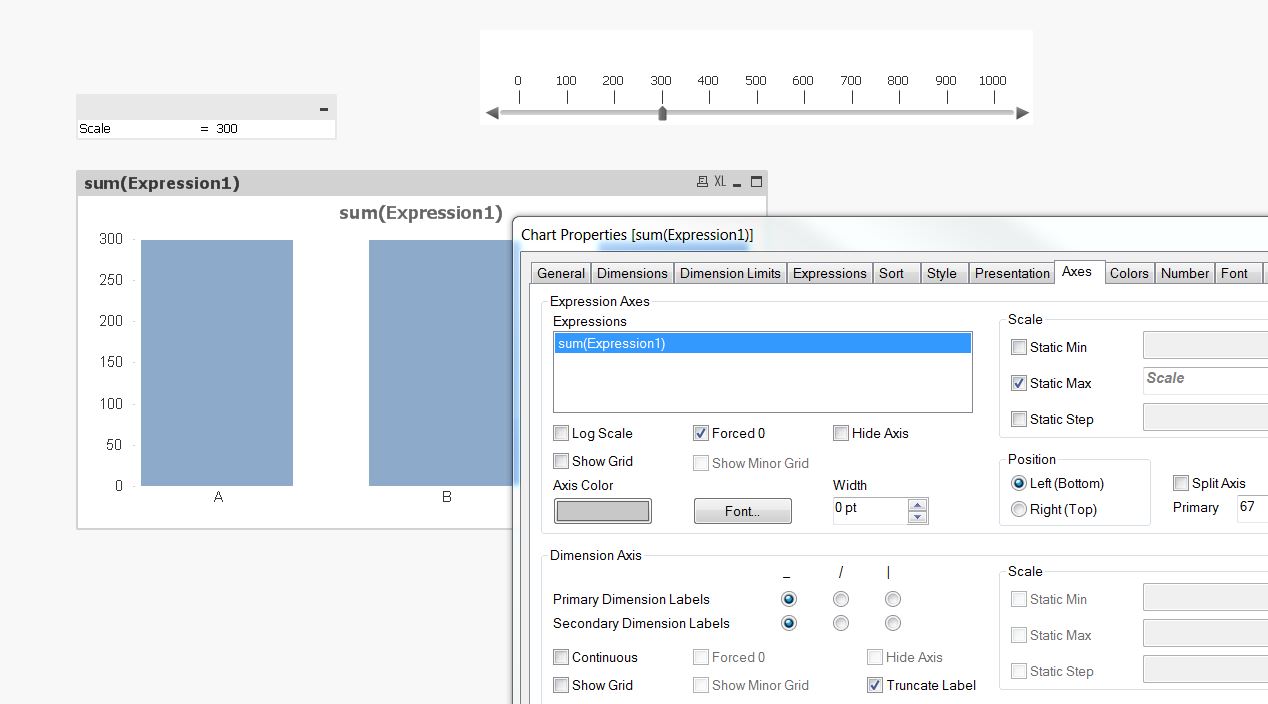Click the Static Min expression field
This screenshot has width=1268, height=704.
(1205, 346)
